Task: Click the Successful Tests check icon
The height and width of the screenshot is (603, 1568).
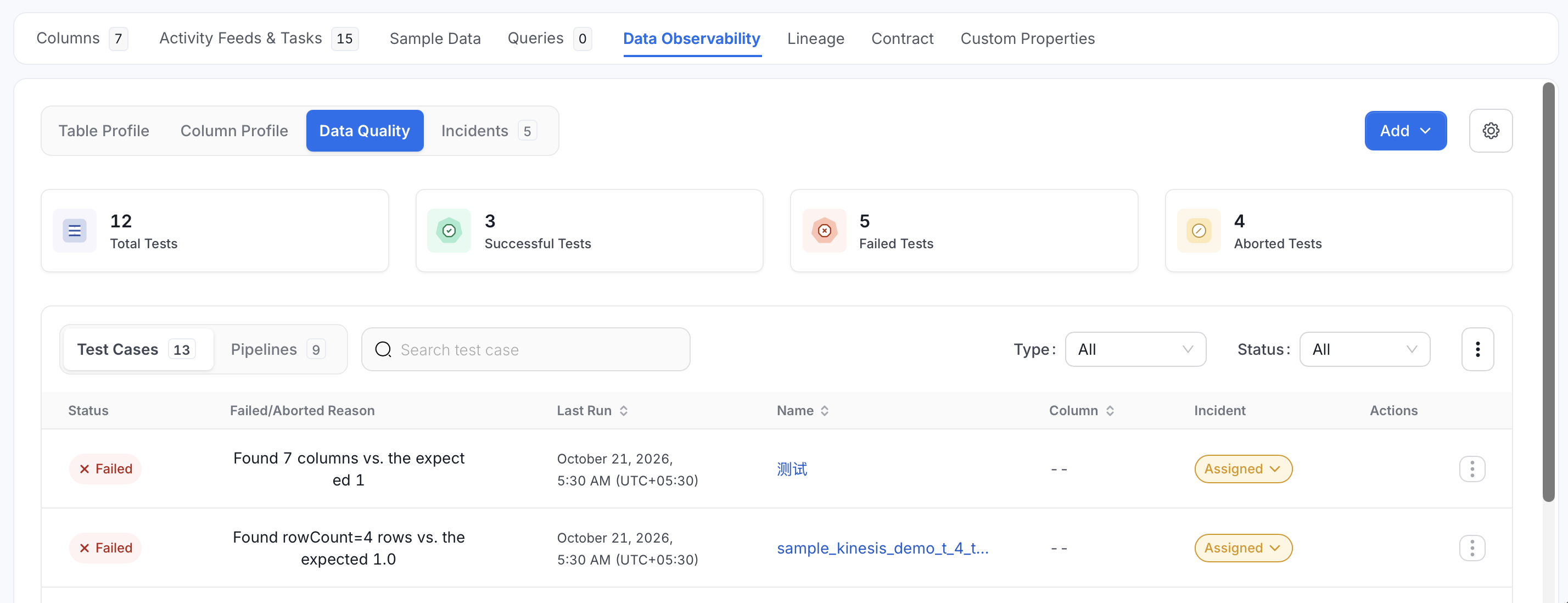Action: tap(449, 230)
